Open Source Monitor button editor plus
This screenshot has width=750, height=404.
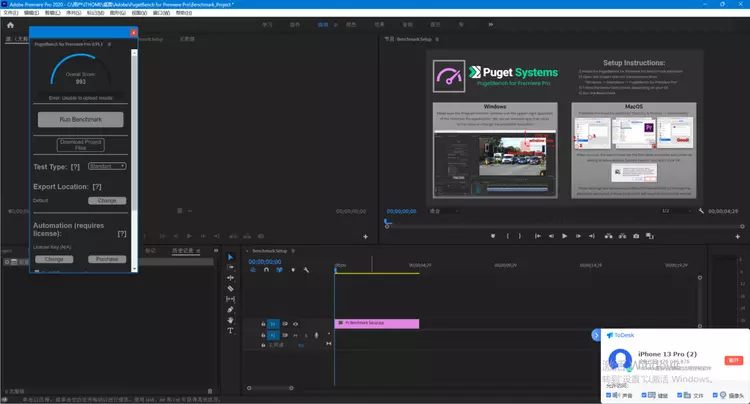[x=365, y=237]
